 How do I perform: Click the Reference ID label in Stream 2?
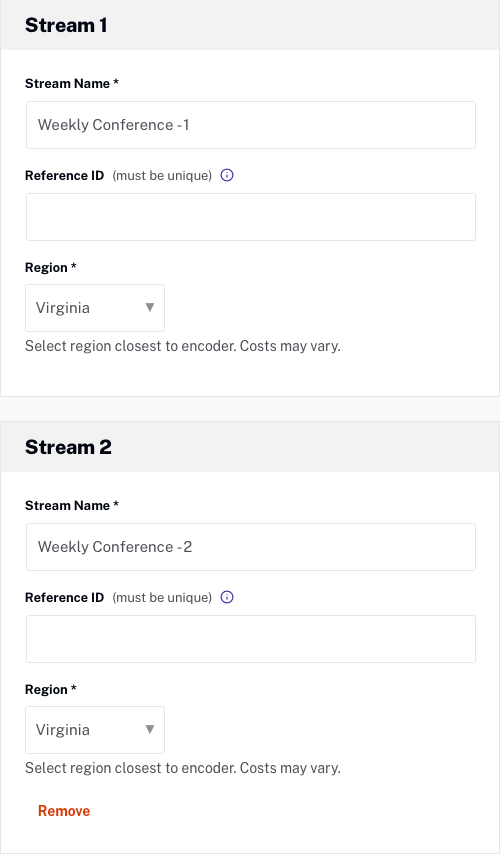click(x=64, y=597)
